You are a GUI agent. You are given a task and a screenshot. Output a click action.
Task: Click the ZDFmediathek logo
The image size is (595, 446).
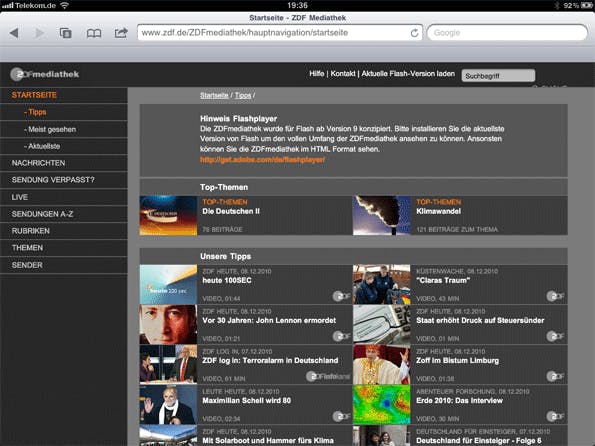point(45,74)
